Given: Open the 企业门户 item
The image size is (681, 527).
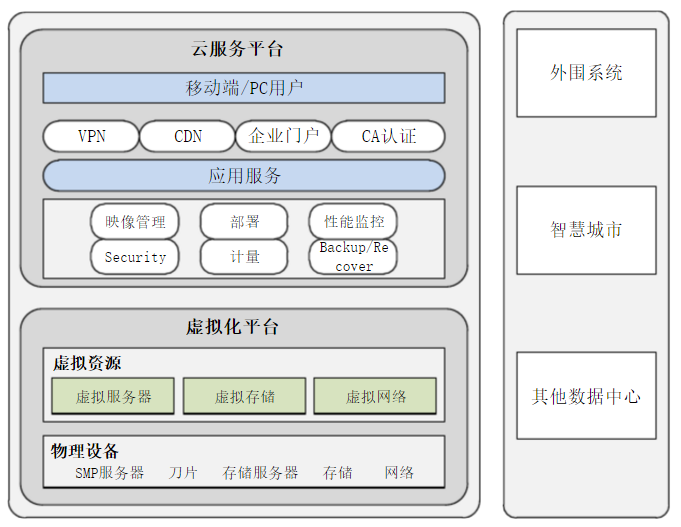Looking at the screenshot, I should pyautogui.click(x=283, y=136).
